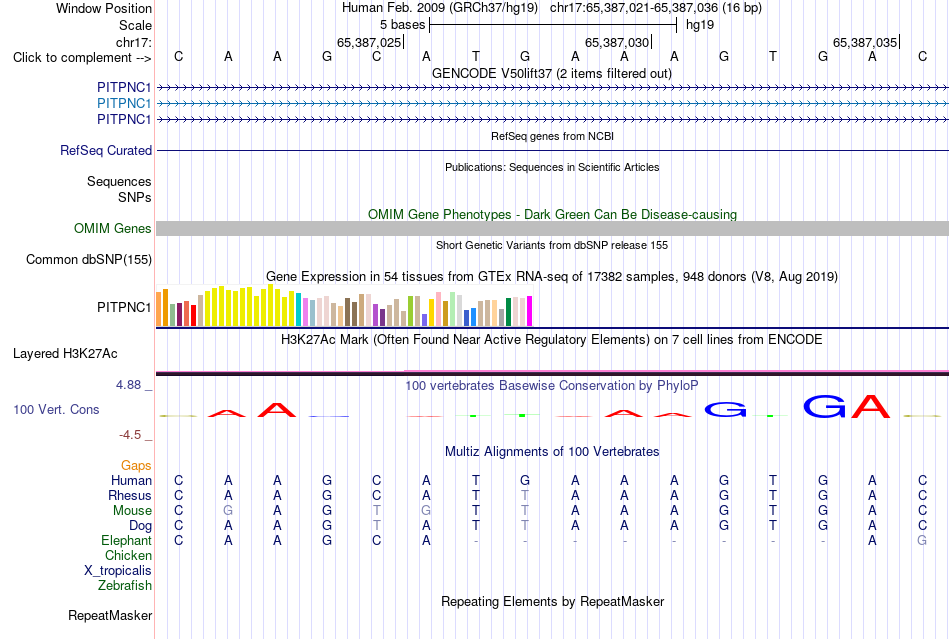Click the orange Gaps label
Screen dimensions: 950x639
(136, 466)
